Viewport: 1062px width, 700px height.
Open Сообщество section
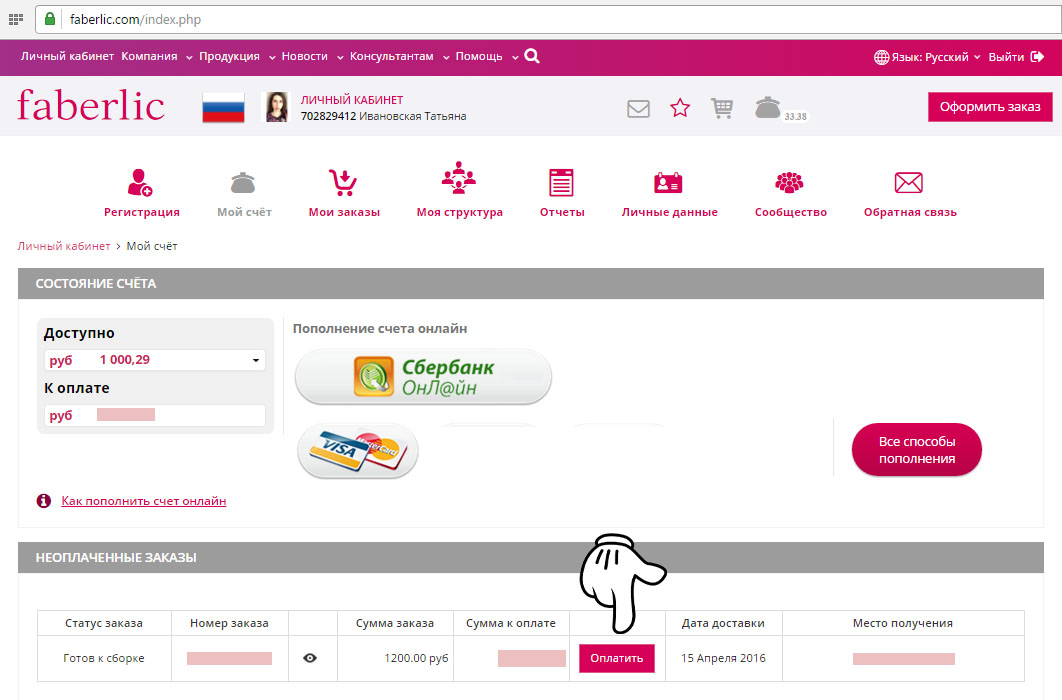tap(790, 194)
